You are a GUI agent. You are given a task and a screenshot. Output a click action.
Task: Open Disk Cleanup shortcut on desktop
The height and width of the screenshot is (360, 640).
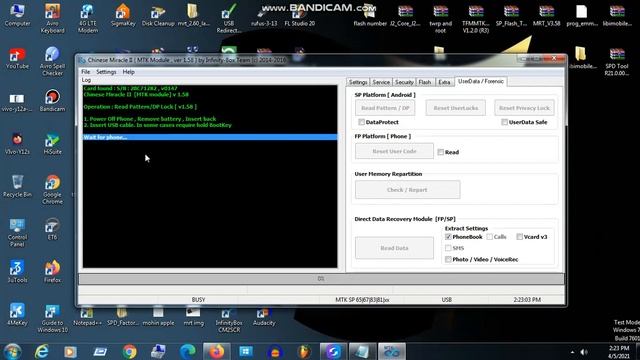point(158,16)
